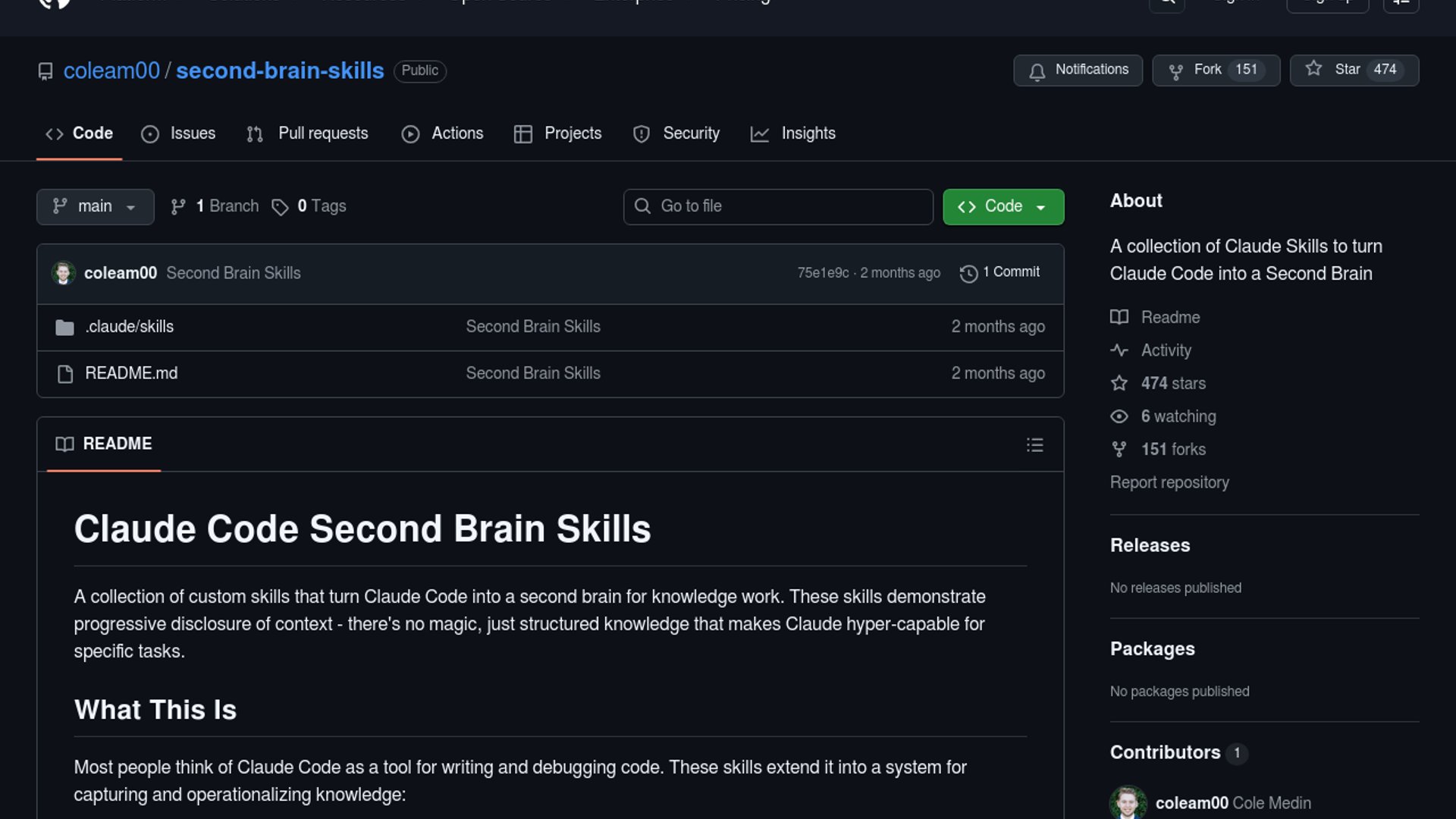The height and width of the screenshot is (819, 1456).
Task: Click the coleam00 avatar in commit row
Action: tap(63, 273)
